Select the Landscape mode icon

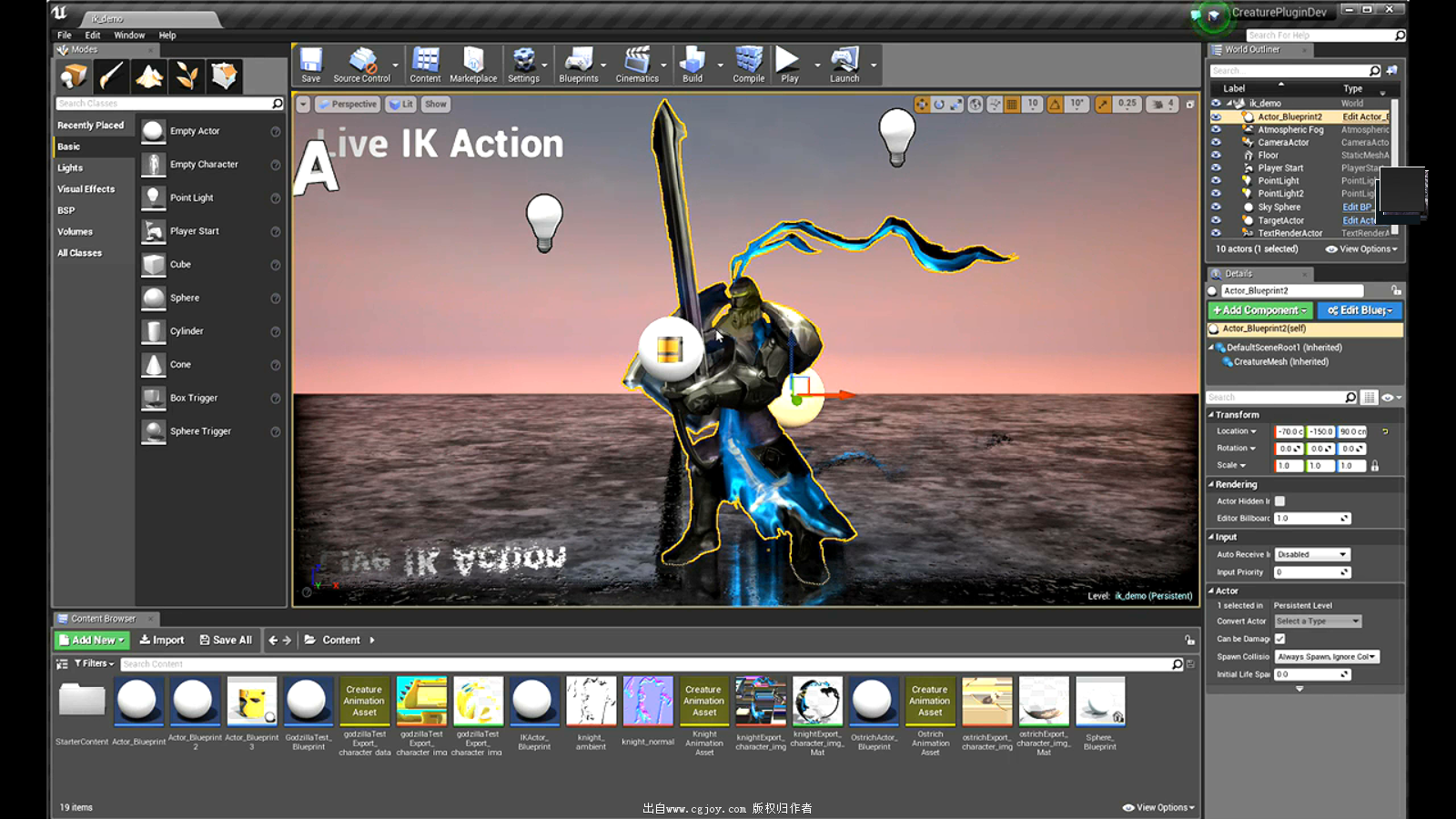tap(149, 76)
